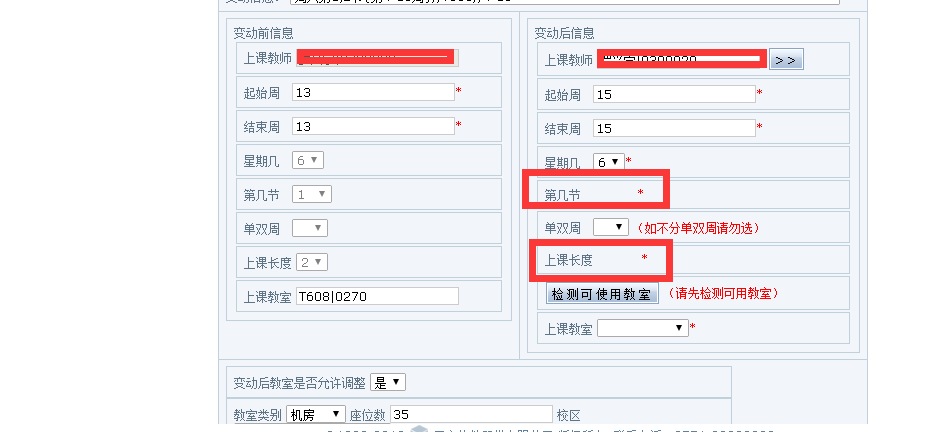This screenshot has height=432, width=950.
Task: Click the 上课教室 field showing T608|0270
Action: [x=376, y=296]
